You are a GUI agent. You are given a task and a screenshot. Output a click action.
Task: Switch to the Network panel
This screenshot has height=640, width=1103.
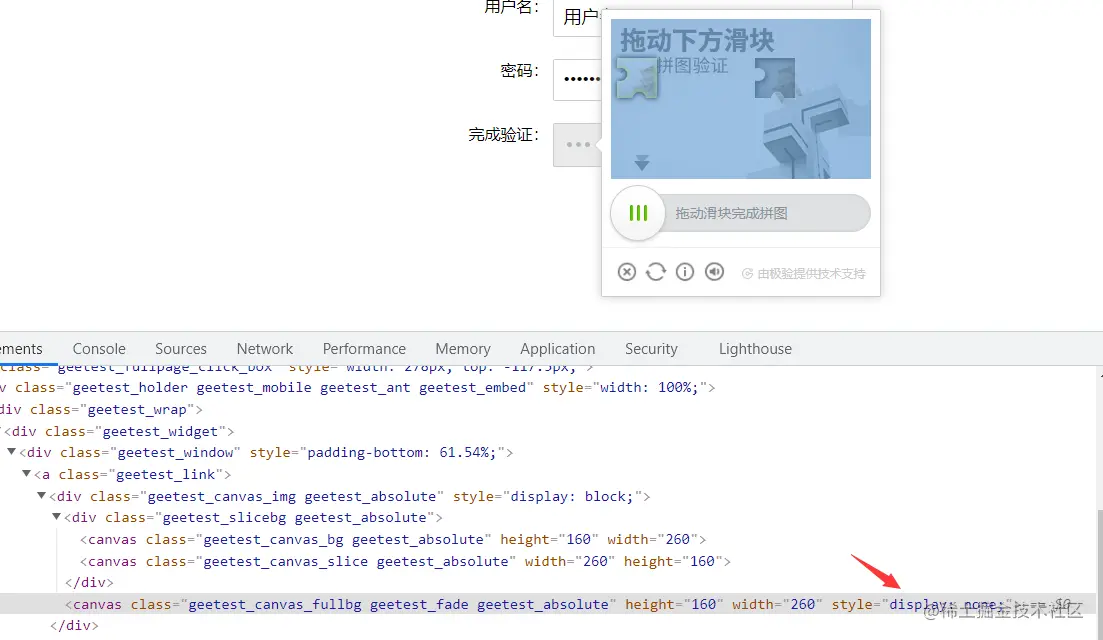(264, 348)
